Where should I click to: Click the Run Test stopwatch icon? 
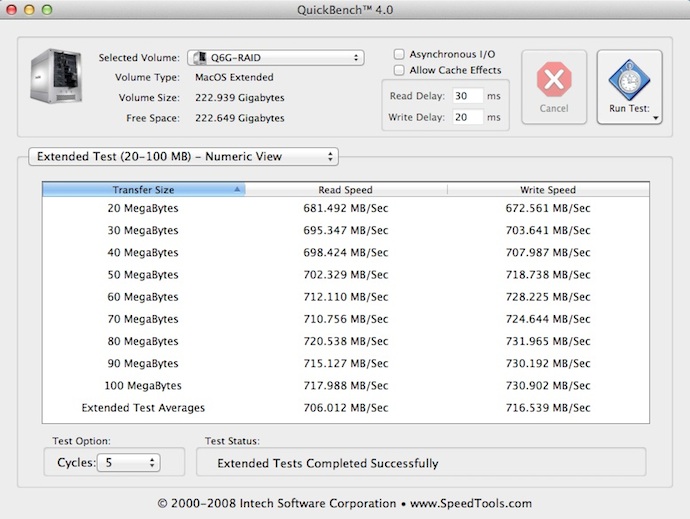coord(629,80)
